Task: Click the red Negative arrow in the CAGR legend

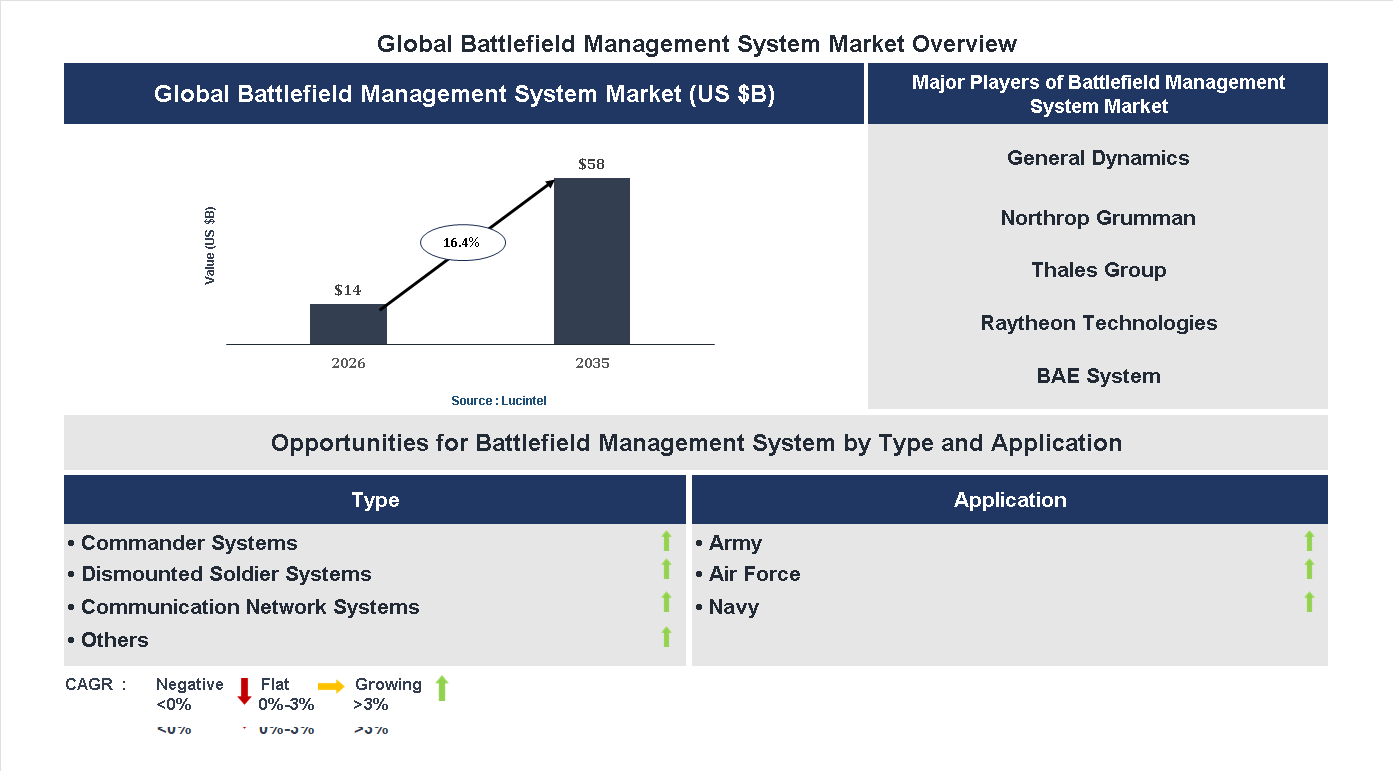Action: click(243, 692)
